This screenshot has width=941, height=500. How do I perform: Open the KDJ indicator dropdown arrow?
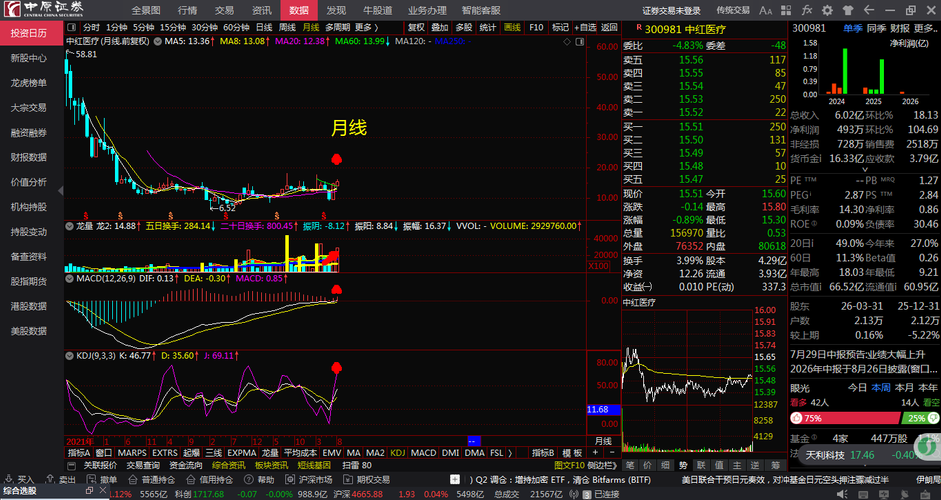(70, 356)
